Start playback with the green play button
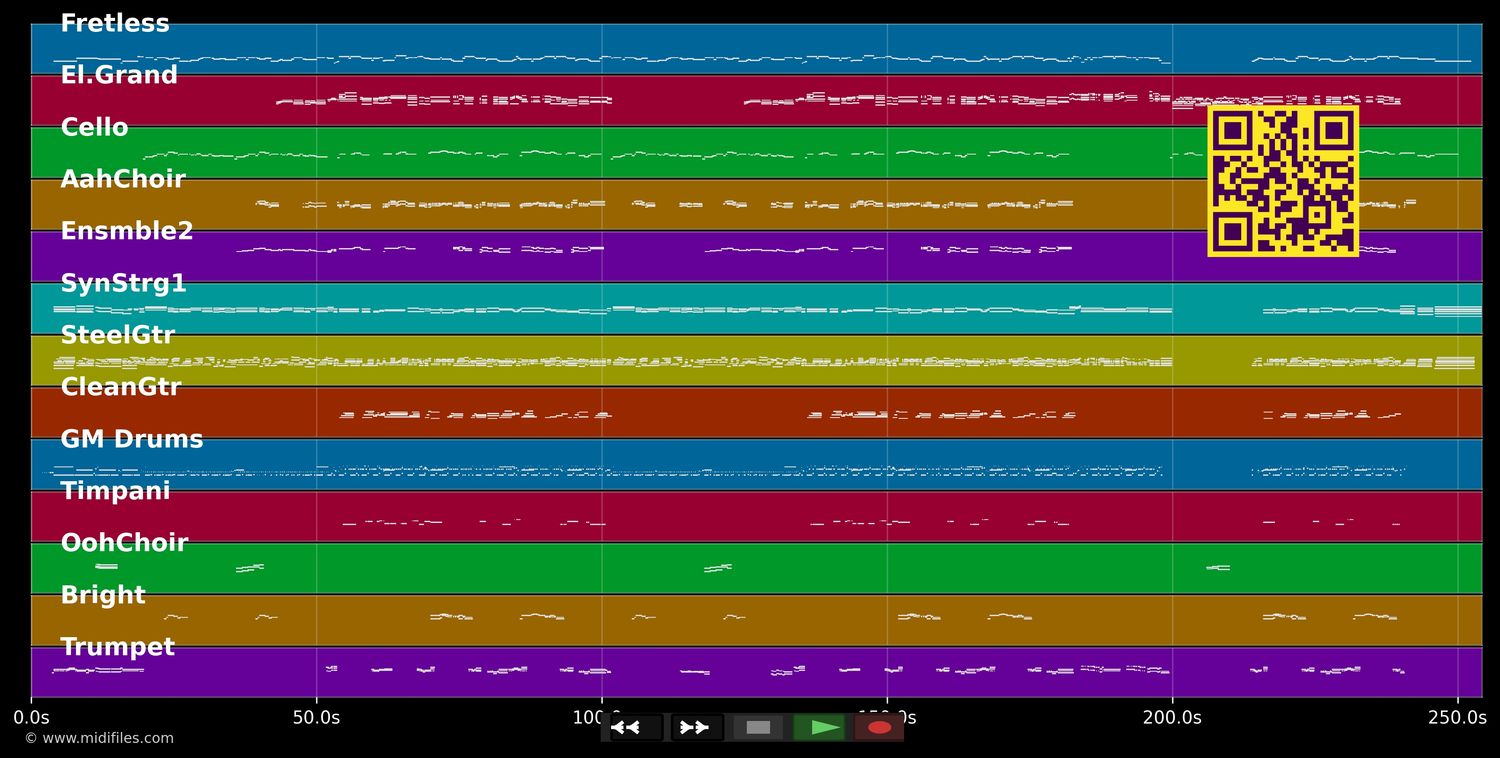This screenshot has width=1500, height=758. coord(819,727)
